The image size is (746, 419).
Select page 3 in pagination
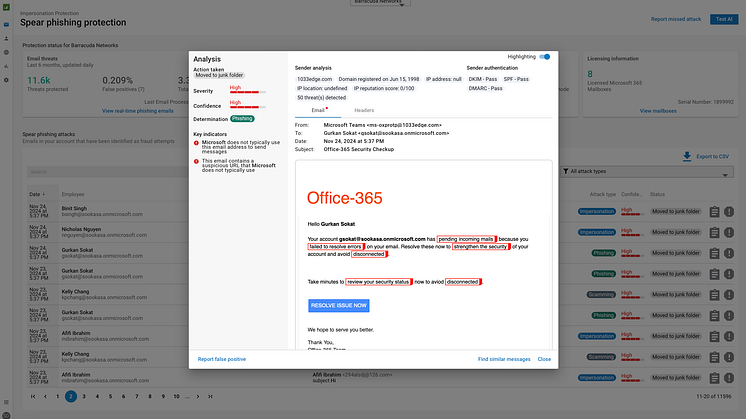(x=84, y=396)
